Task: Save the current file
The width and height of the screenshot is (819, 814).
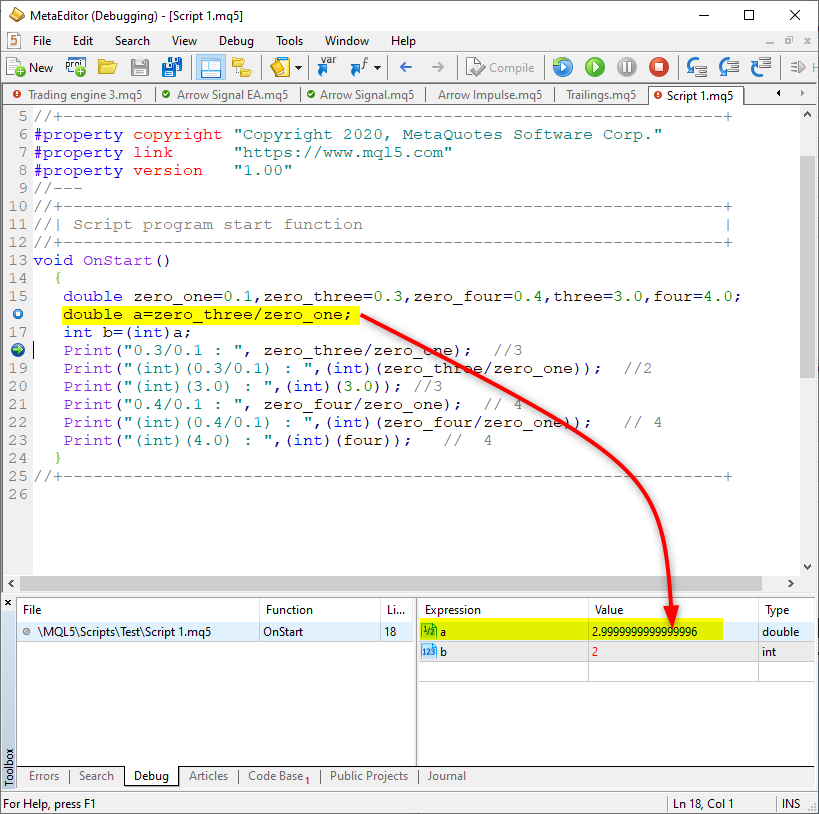Action: click(x=139, y=67)
